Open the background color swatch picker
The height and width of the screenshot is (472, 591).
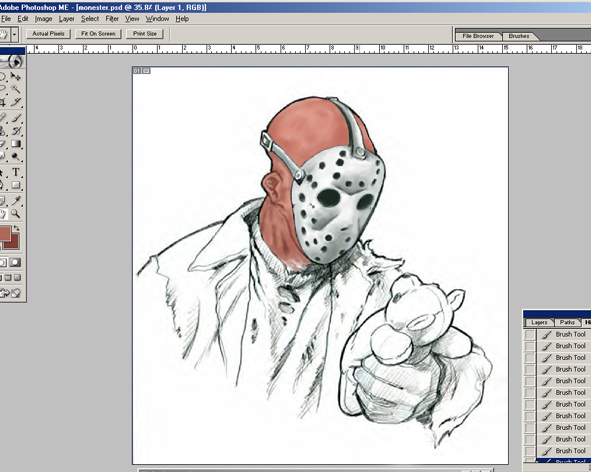14,244
